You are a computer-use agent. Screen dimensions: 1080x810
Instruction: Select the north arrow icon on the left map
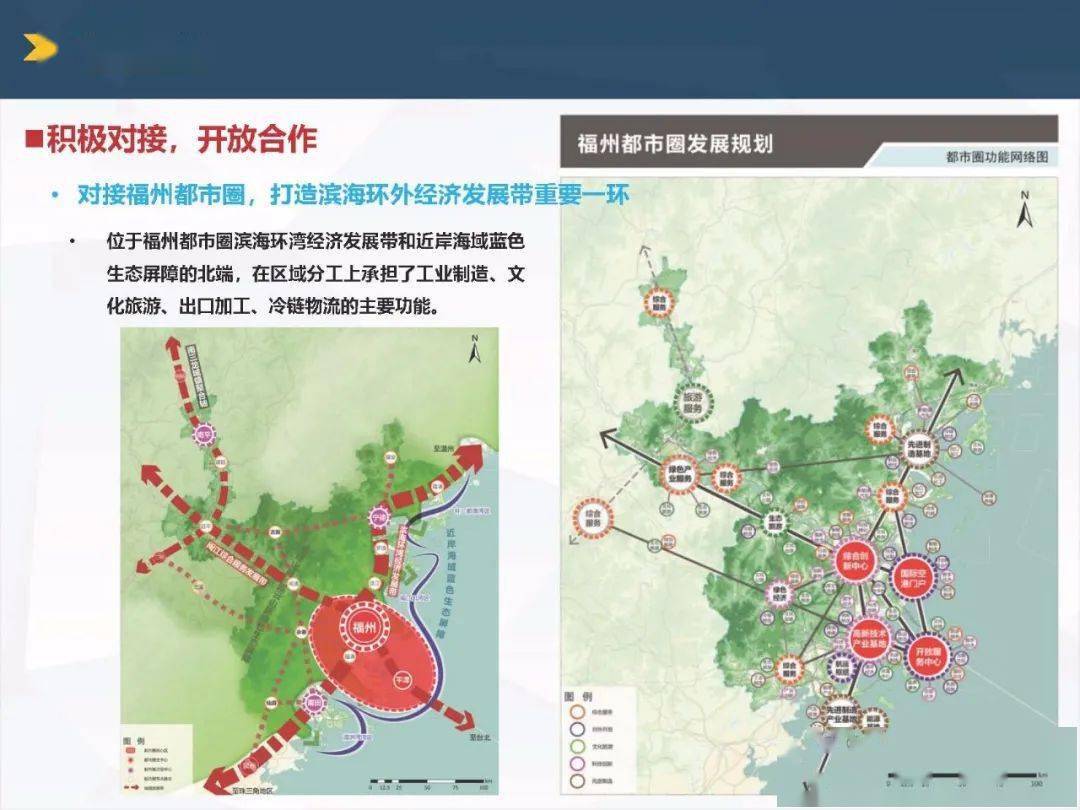coord(476,346)
